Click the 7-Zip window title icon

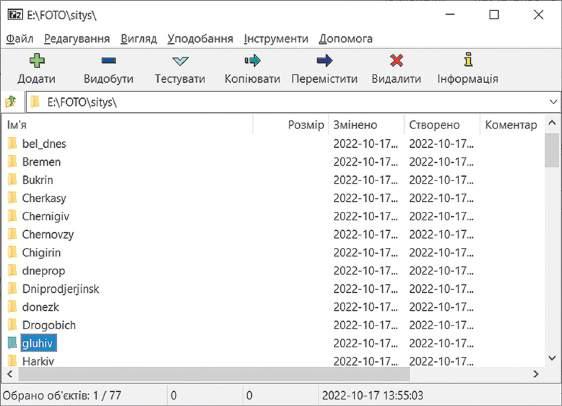[x=15, y=15]
